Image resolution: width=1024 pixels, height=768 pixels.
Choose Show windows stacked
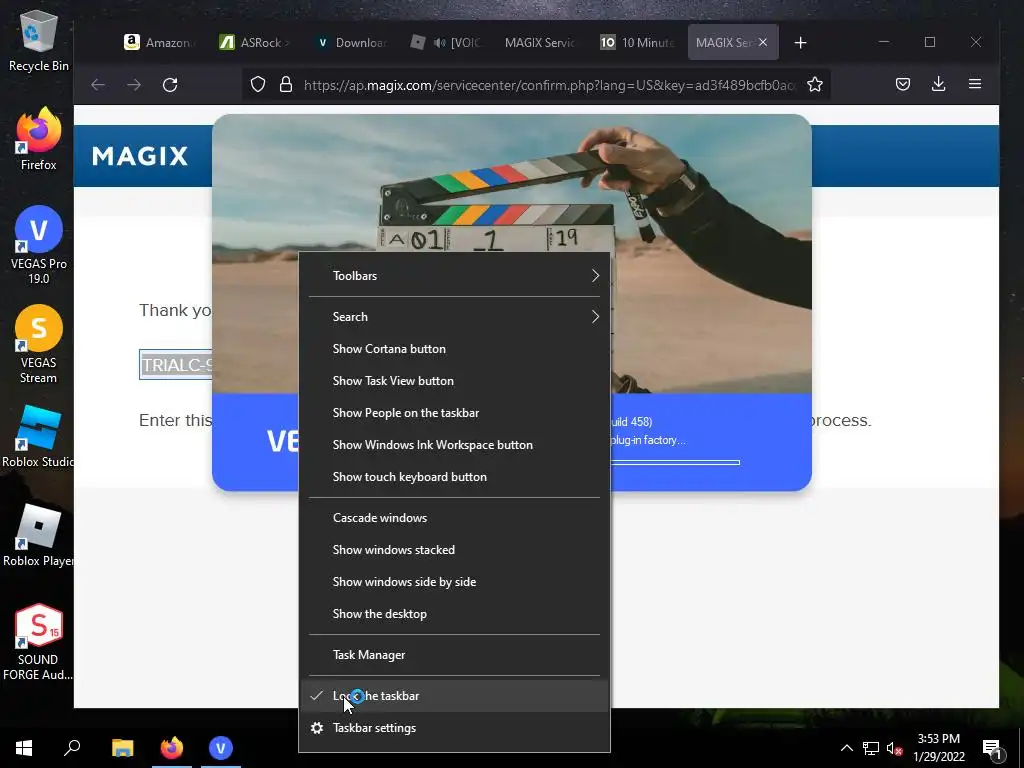coord(455,550)
